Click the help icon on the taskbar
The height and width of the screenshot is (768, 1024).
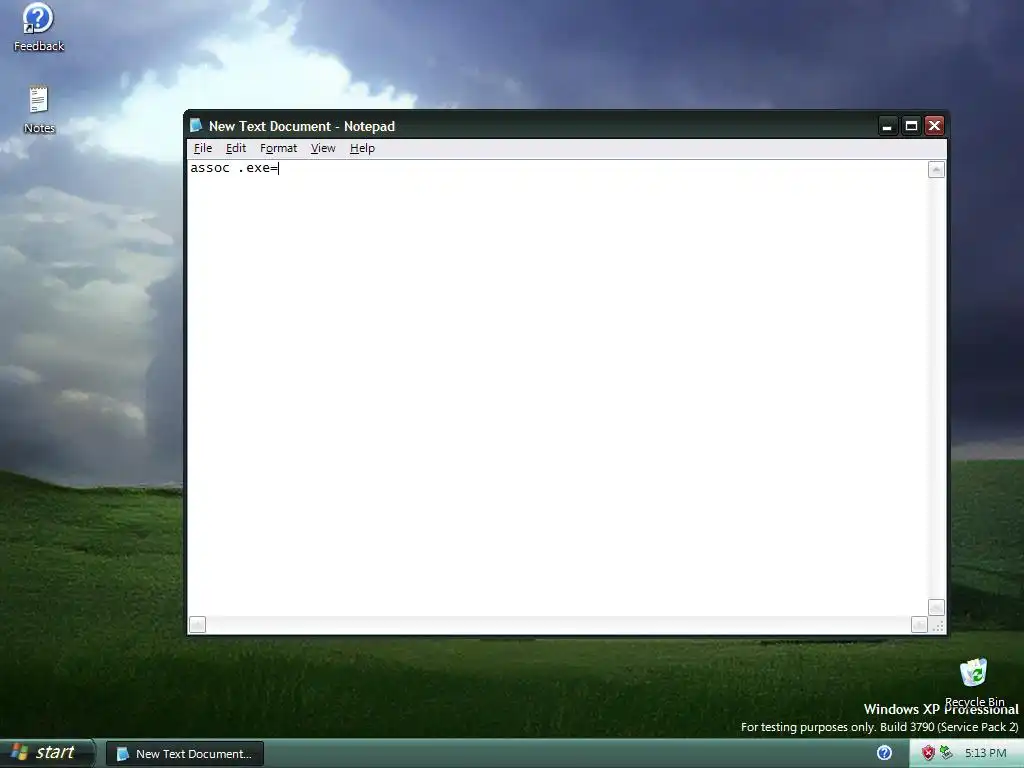click(884, 753)
